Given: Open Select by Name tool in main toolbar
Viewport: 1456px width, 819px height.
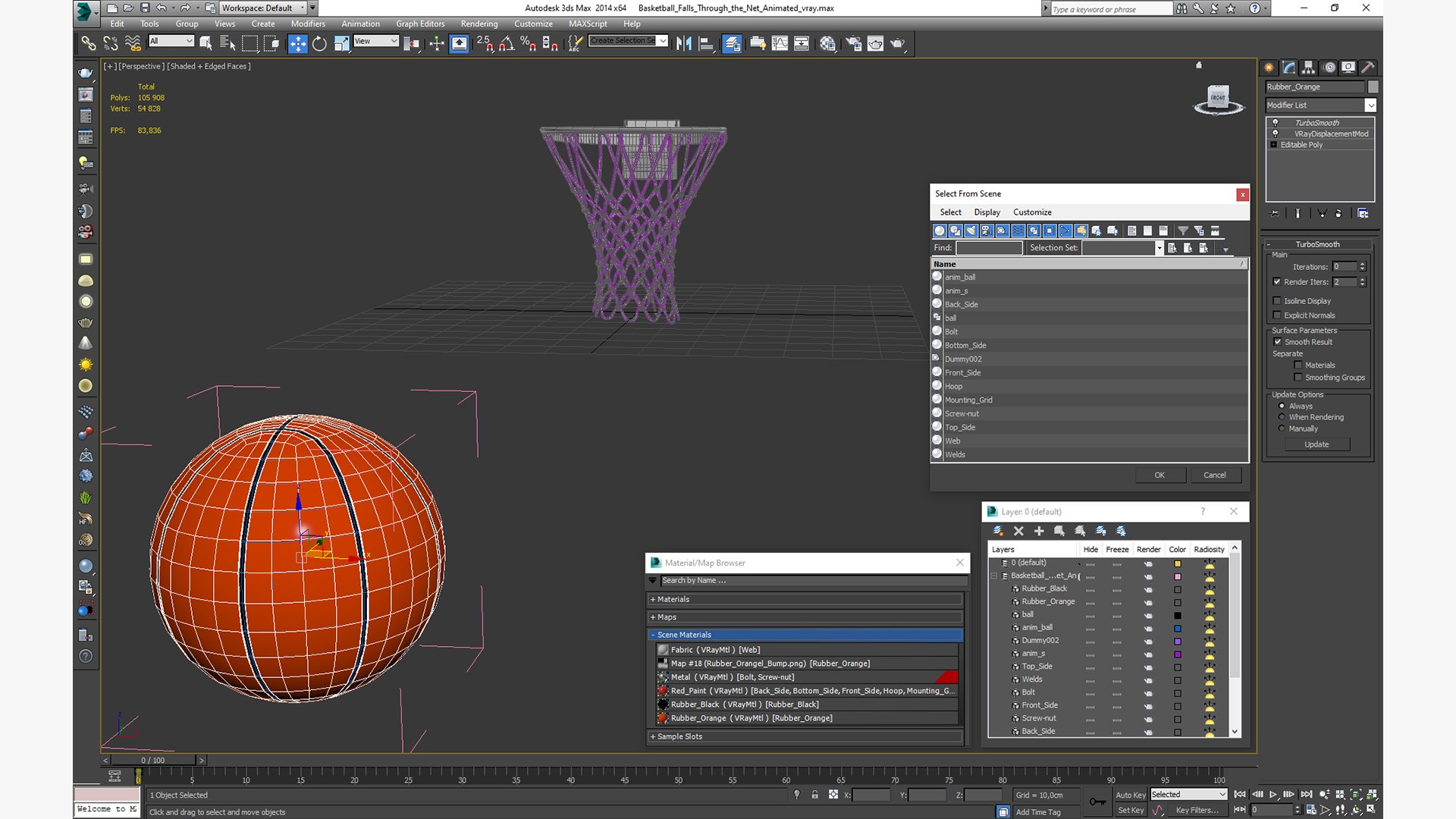Looking at the screenshot, I should point(227,43).
